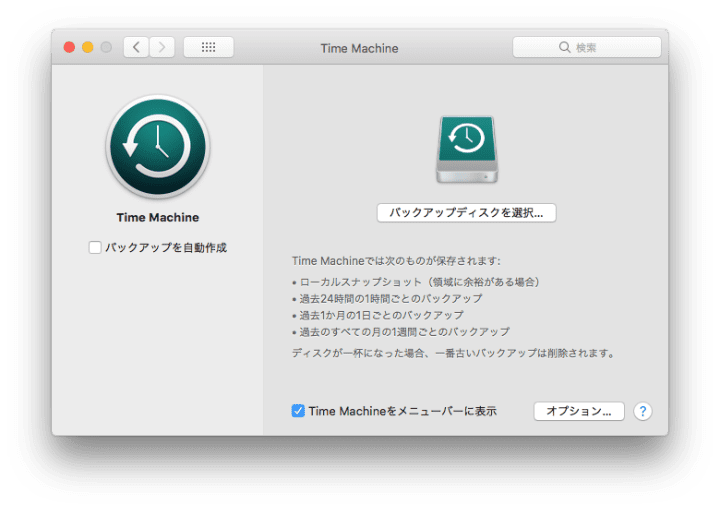Image resolution: width=720 pixels, height=509 pixels.
Task: Click 過去24時間の1時間ごとのバックアップ line
Action: click(387, 299)
